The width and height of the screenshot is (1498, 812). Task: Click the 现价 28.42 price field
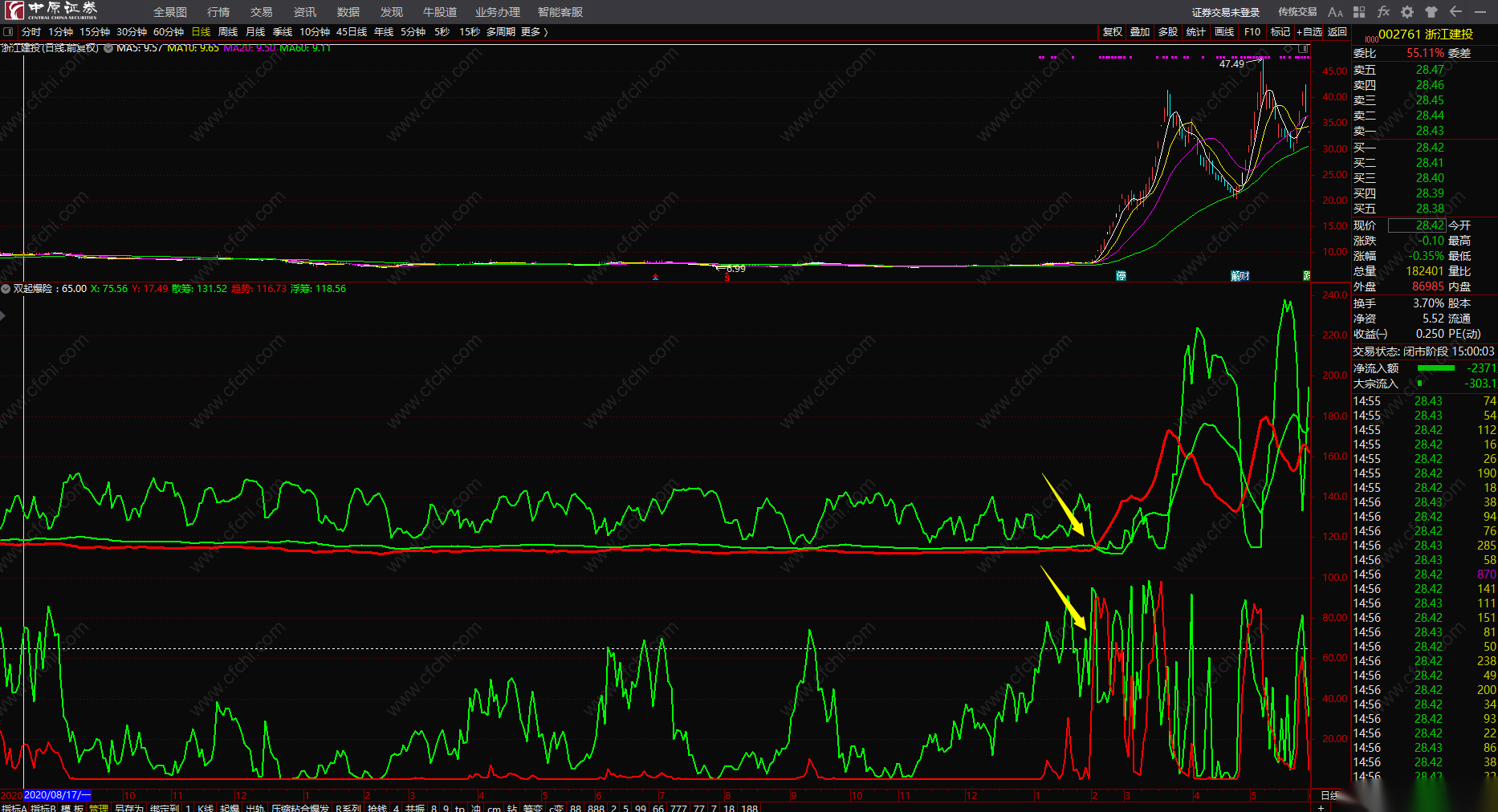pos(1417,225)
